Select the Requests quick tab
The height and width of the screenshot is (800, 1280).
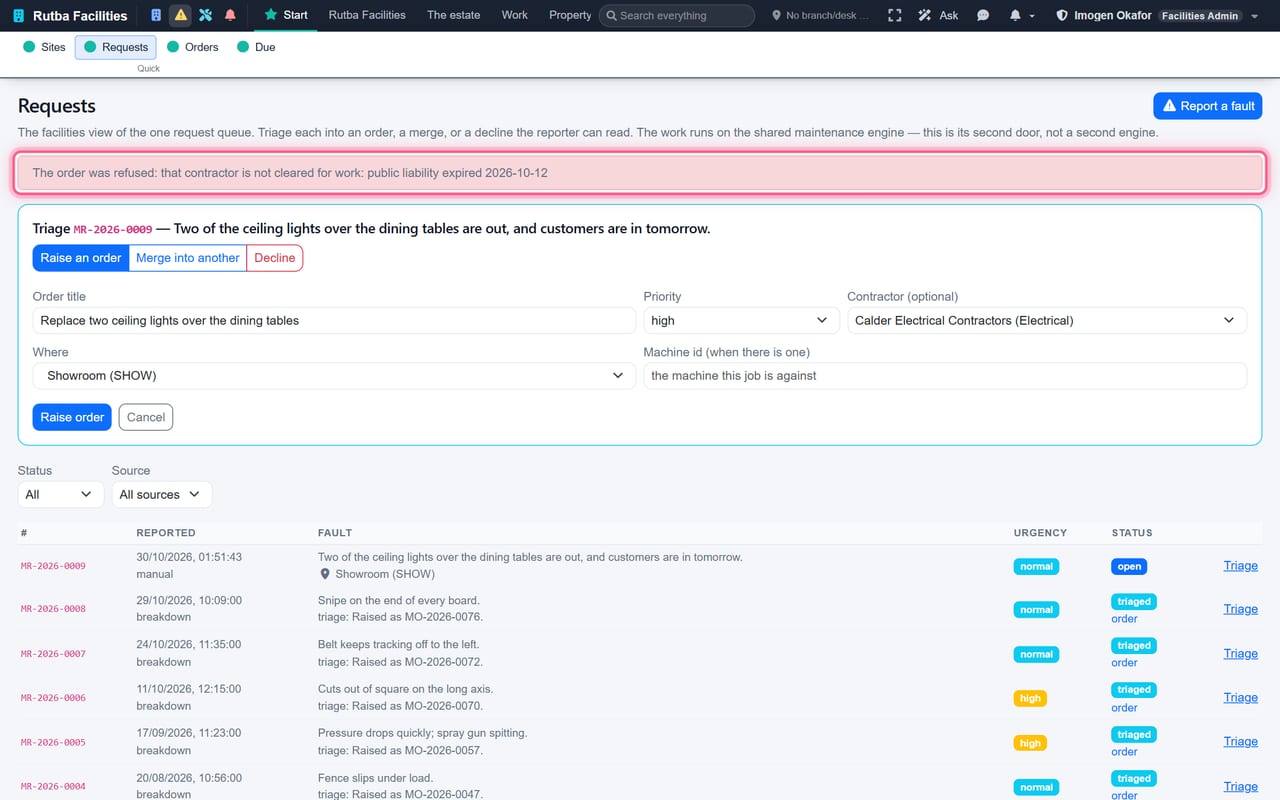(x=116, y=47)
